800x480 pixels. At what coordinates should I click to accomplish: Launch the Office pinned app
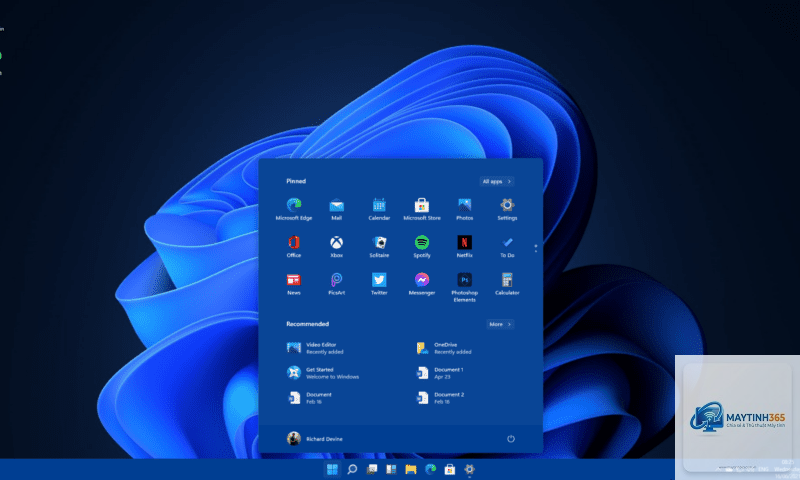pos(294,246)
